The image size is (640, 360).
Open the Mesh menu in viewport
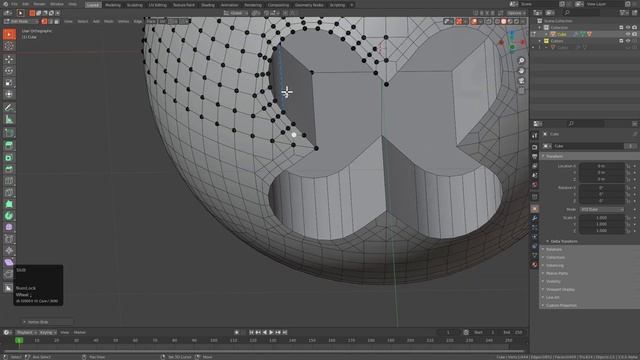109,21
